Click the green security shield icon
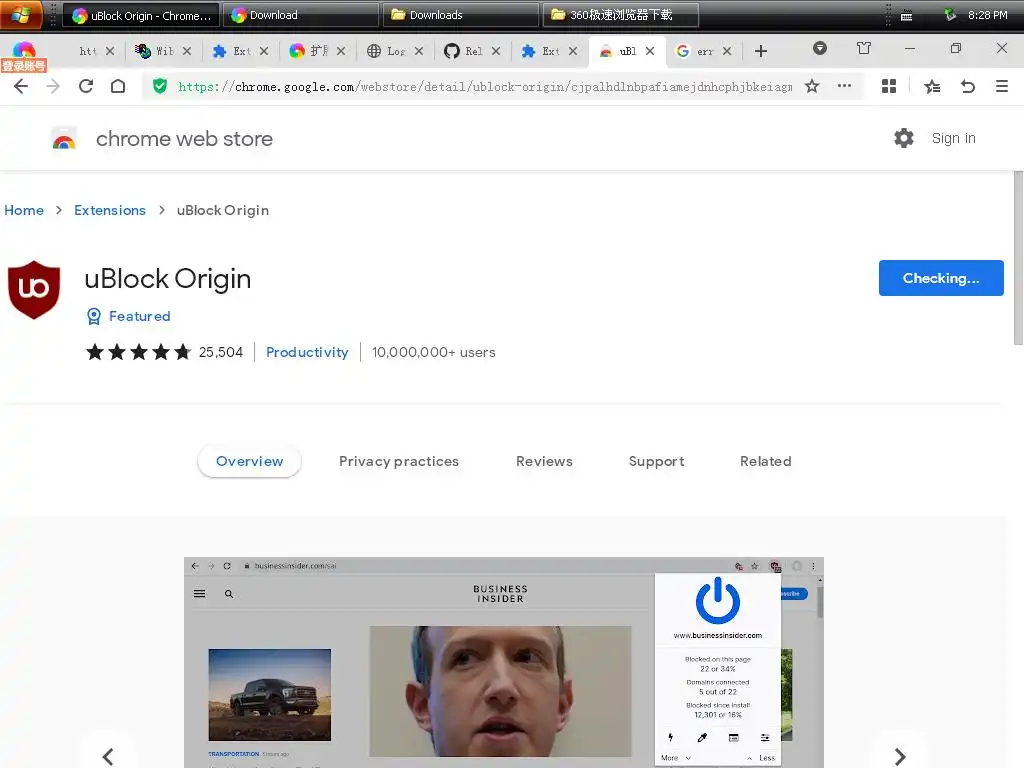Image resolution: width=1024 pixels, height=768 pixels. (x=160, y=86)
